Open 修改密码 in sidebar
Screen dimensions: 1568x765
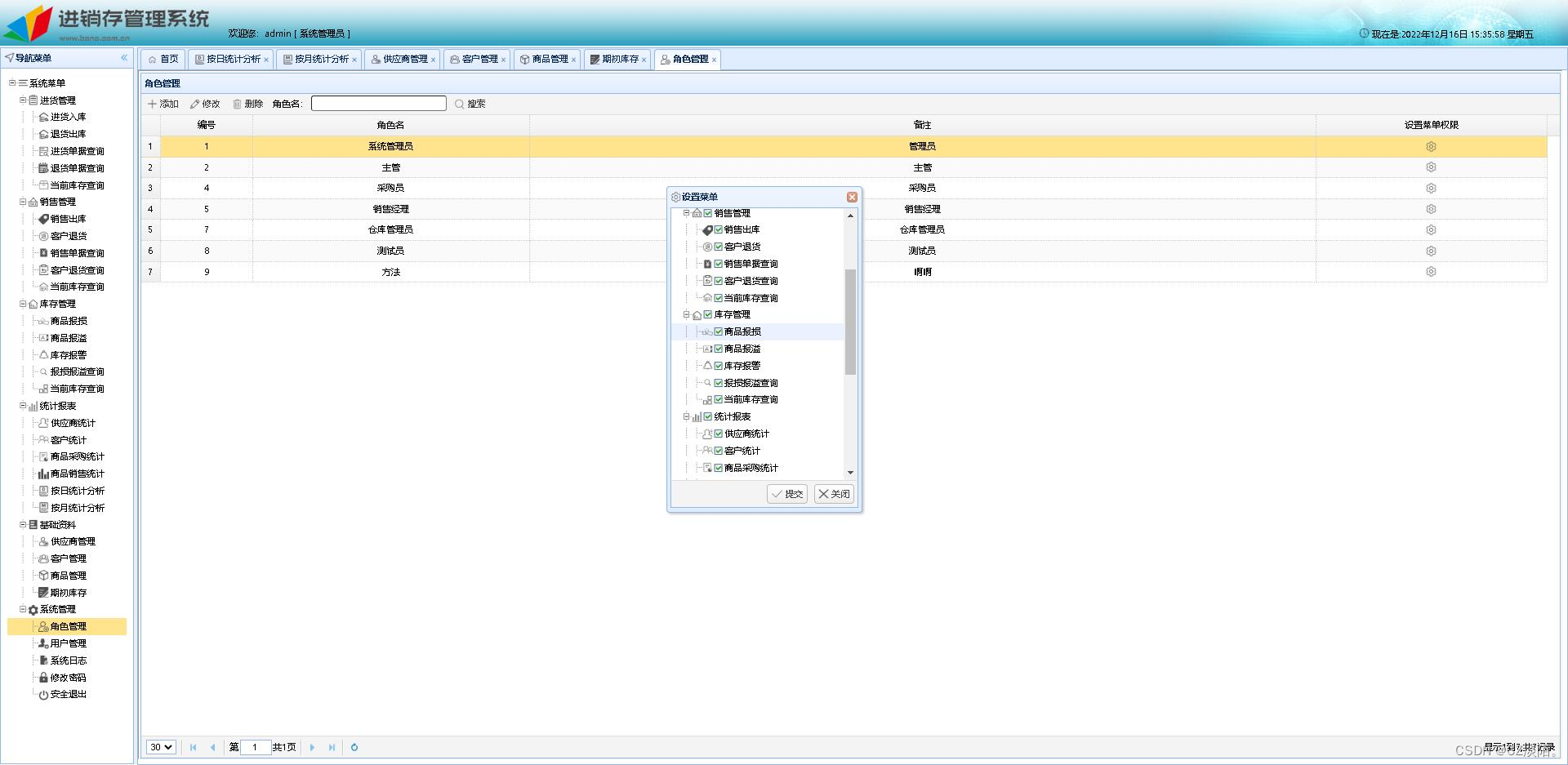click(68, 678)
